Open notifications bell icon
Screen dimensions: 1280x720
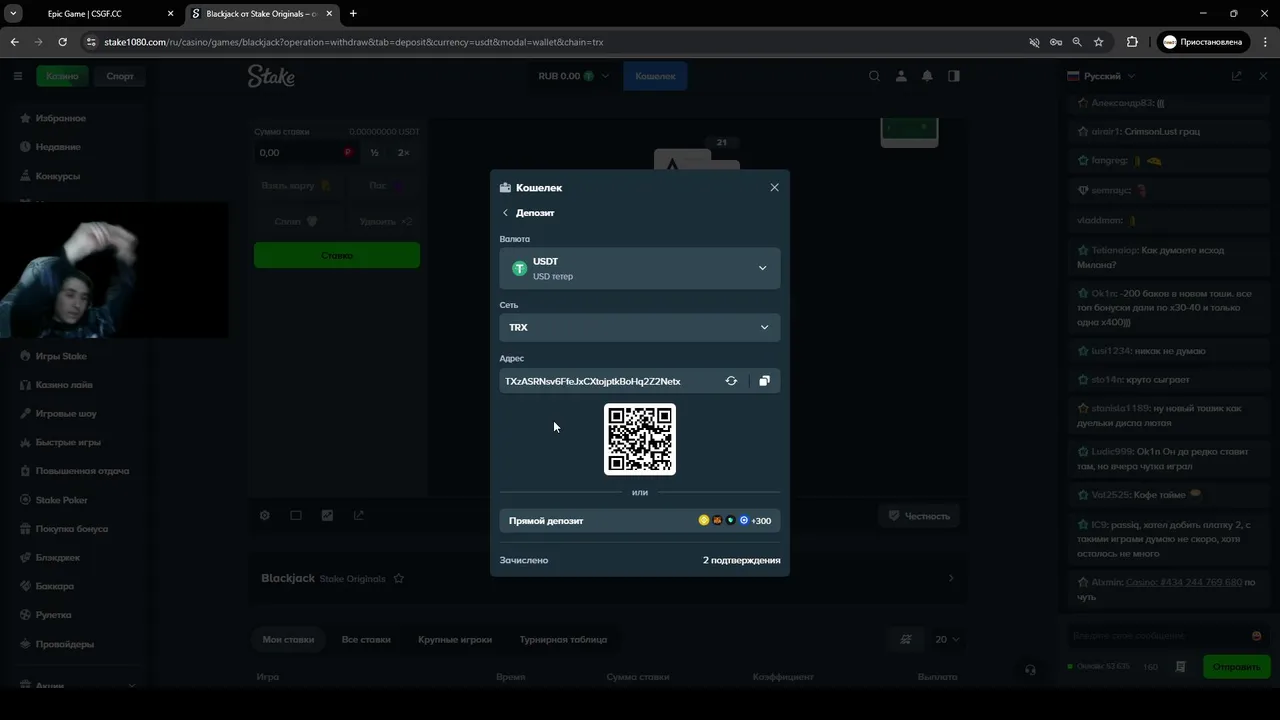click(x=928, y=76)
